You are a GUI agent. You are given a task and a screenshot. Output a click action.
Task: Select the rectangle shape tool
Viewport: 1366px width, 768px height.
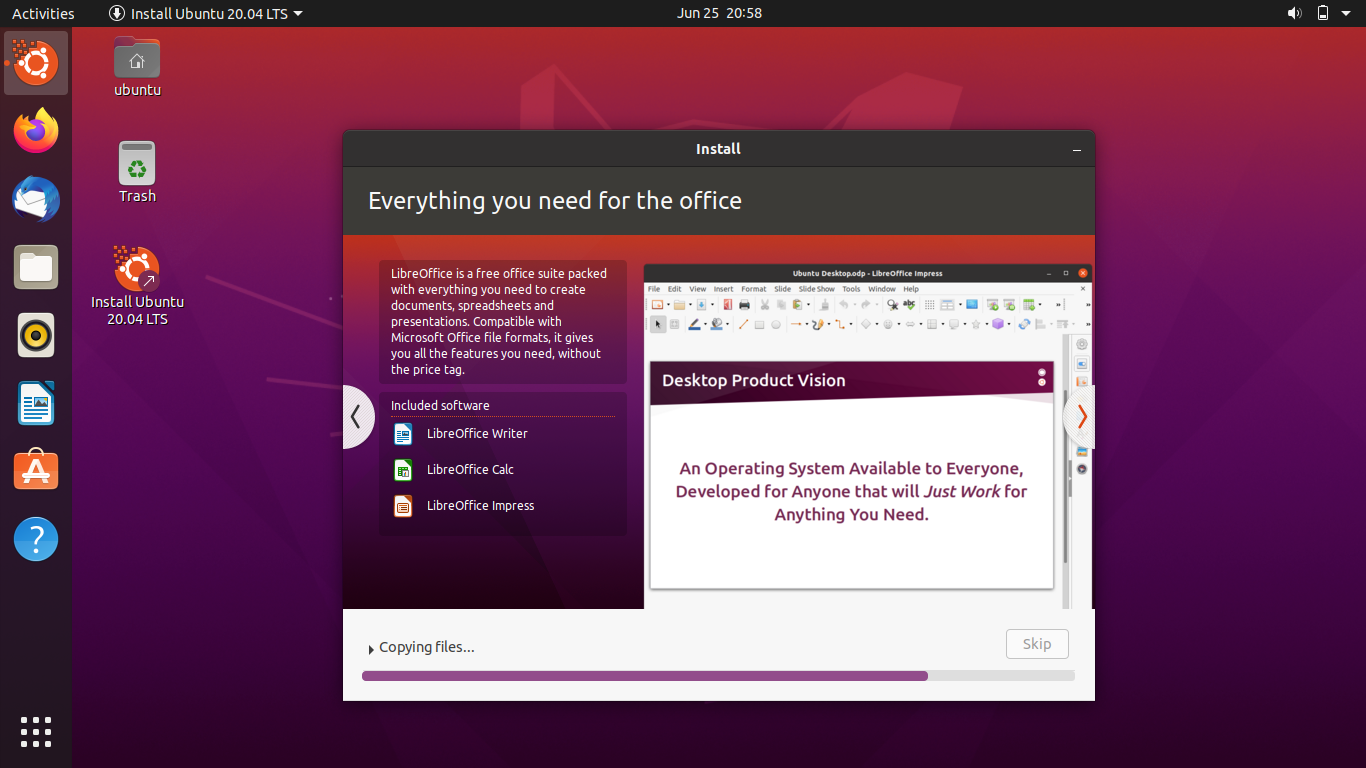point(760,325)
